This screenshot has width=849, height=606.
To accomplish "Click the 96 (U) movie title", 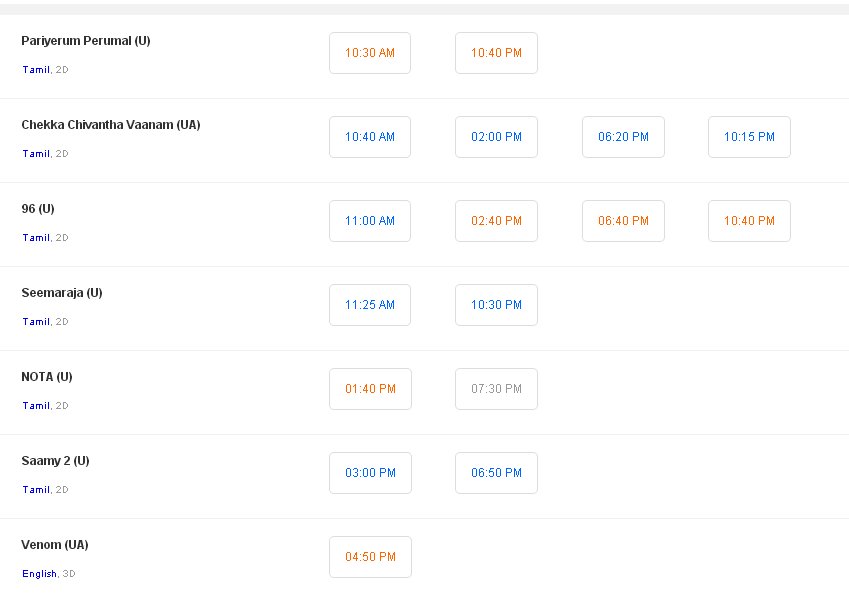I will click(38, 209).
